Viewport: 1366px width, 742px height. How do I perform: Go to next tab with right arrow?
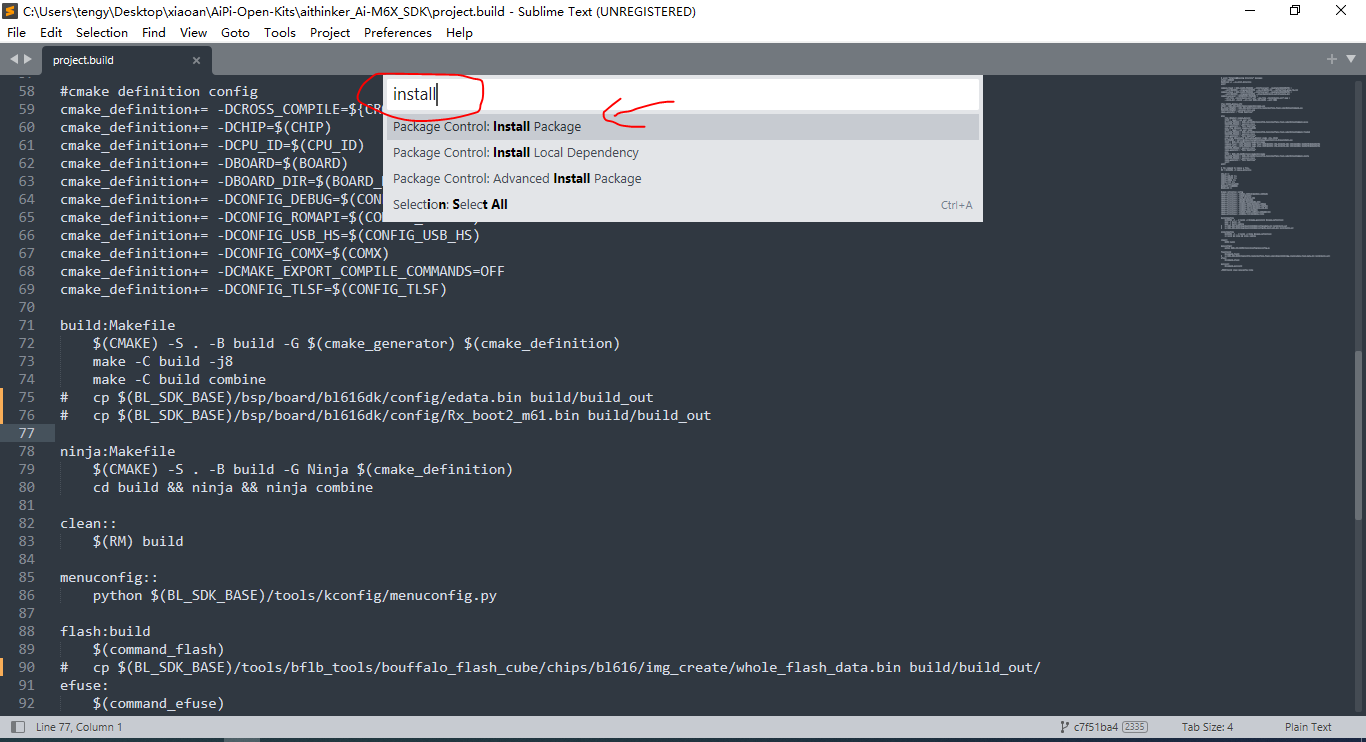pos(28,60)
